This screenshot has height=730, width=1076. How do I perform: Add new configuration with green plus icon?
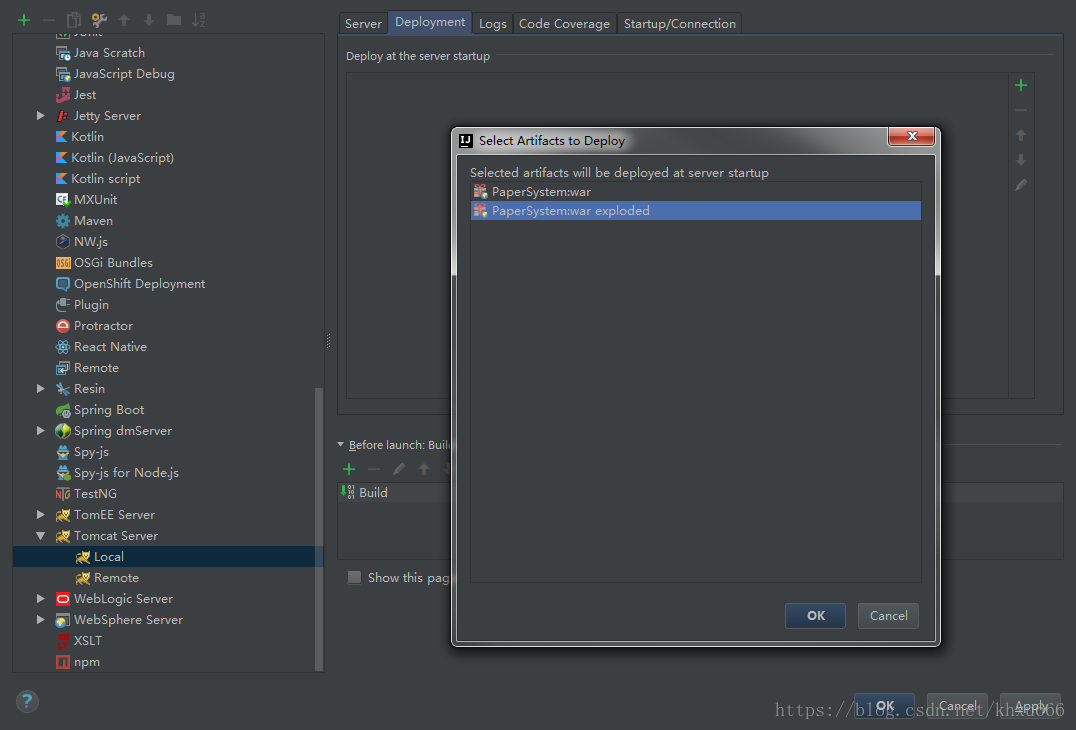(x=24, y=20)
